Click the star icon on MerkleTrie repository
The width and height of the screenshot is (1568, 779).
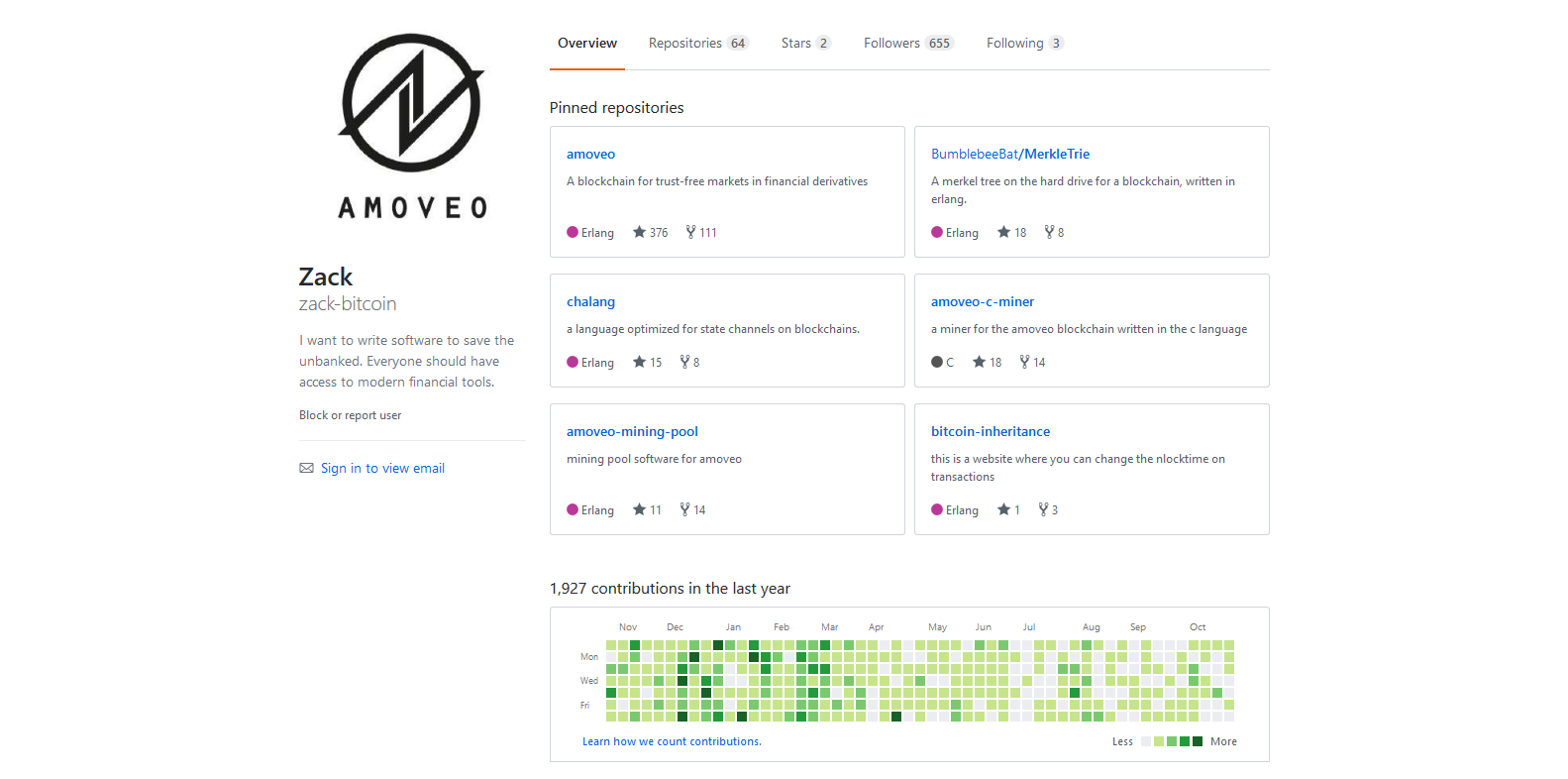[x=1003, y=232]
